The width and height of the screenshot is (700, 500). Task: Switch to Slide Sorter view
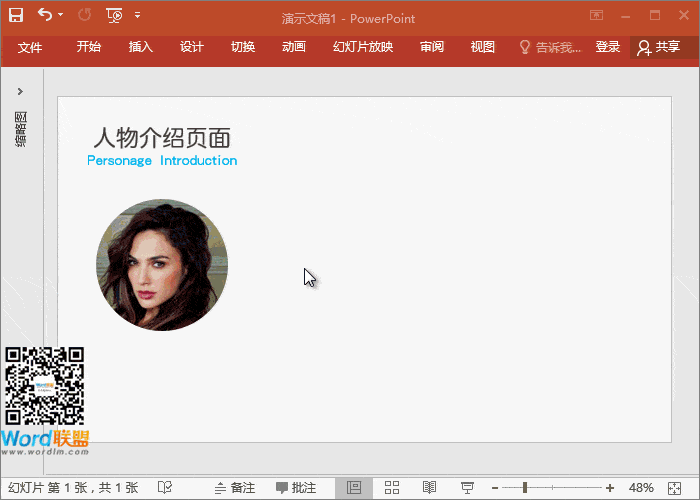[392, 487]
